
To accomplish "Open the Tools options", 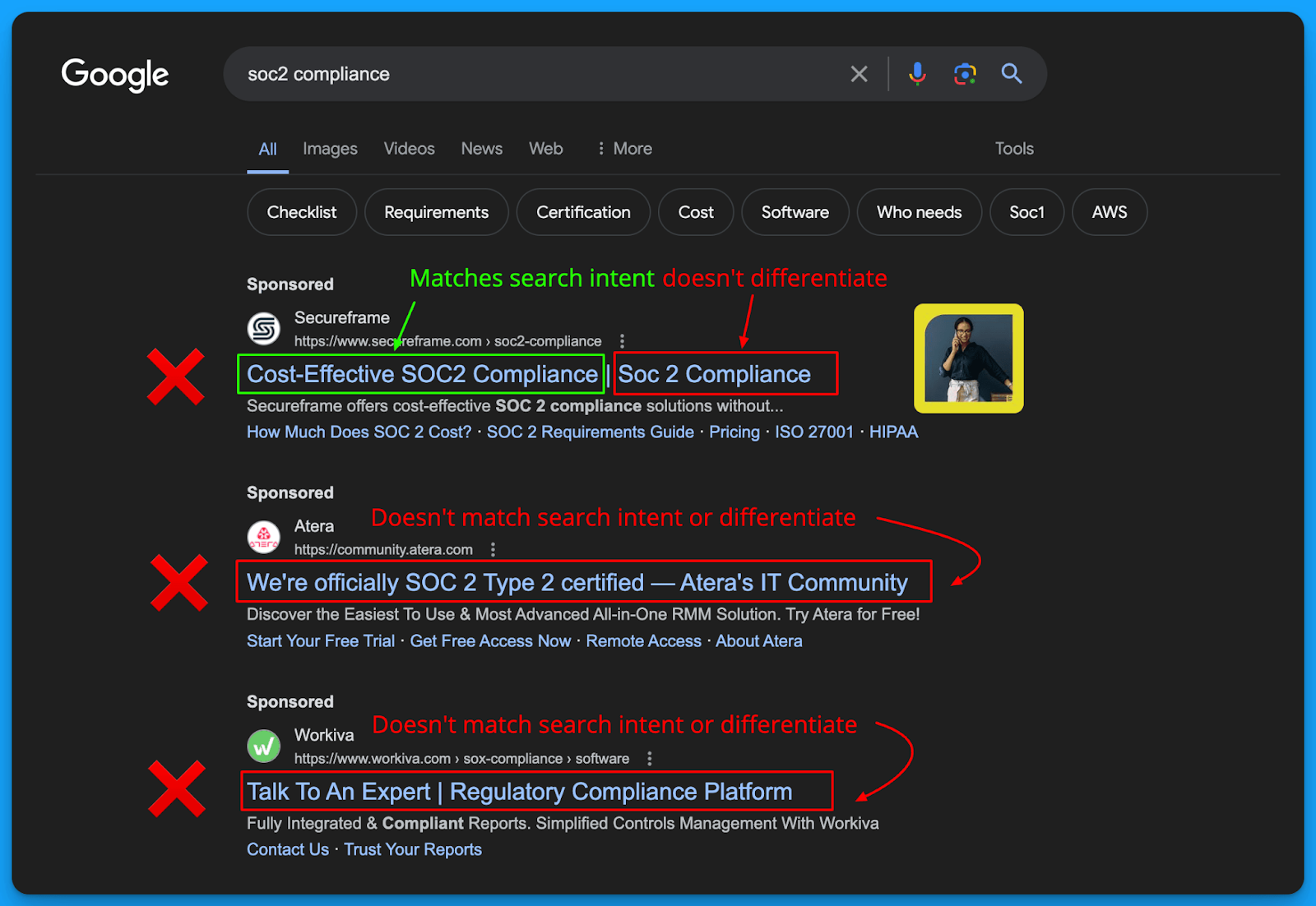I will 1014,149.
